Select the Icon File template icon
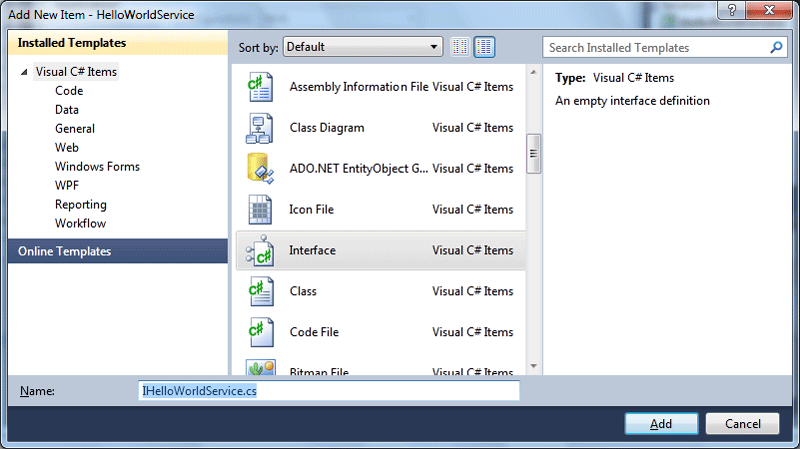 coord(260,210)
